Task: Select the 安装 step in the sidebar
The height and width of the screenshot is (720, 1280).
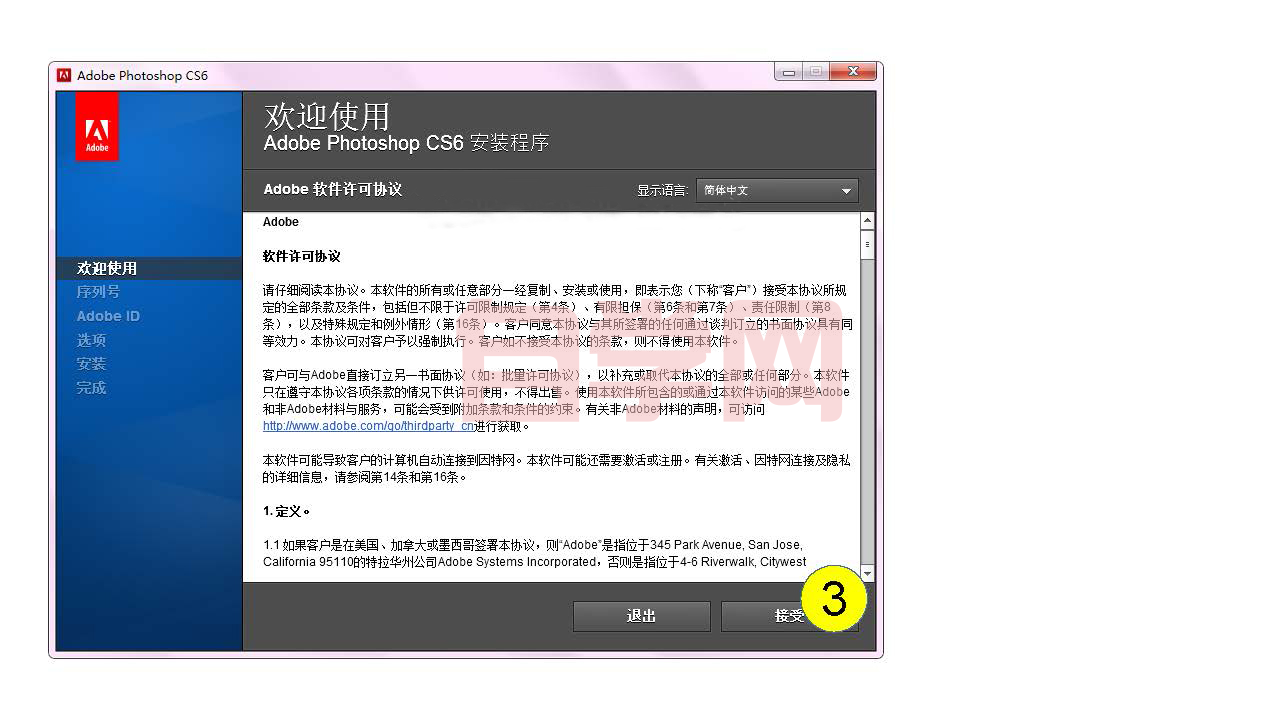Action: click(x=91, y=364)
